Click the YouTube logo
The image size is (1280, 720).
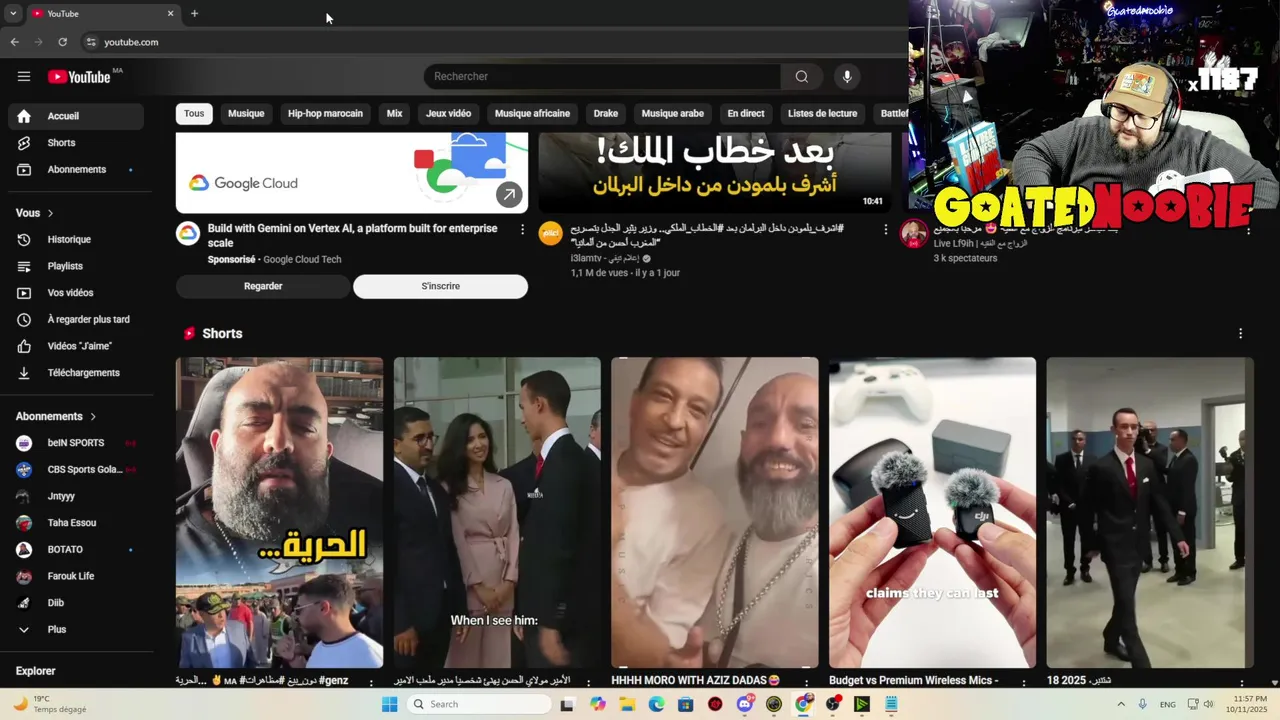point(79,77)
